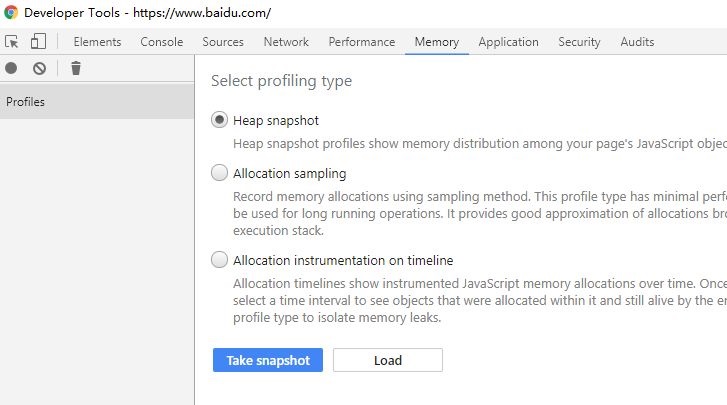Go to the Performance tab
The width and height of the screenshot is (727, 405).
361,42
